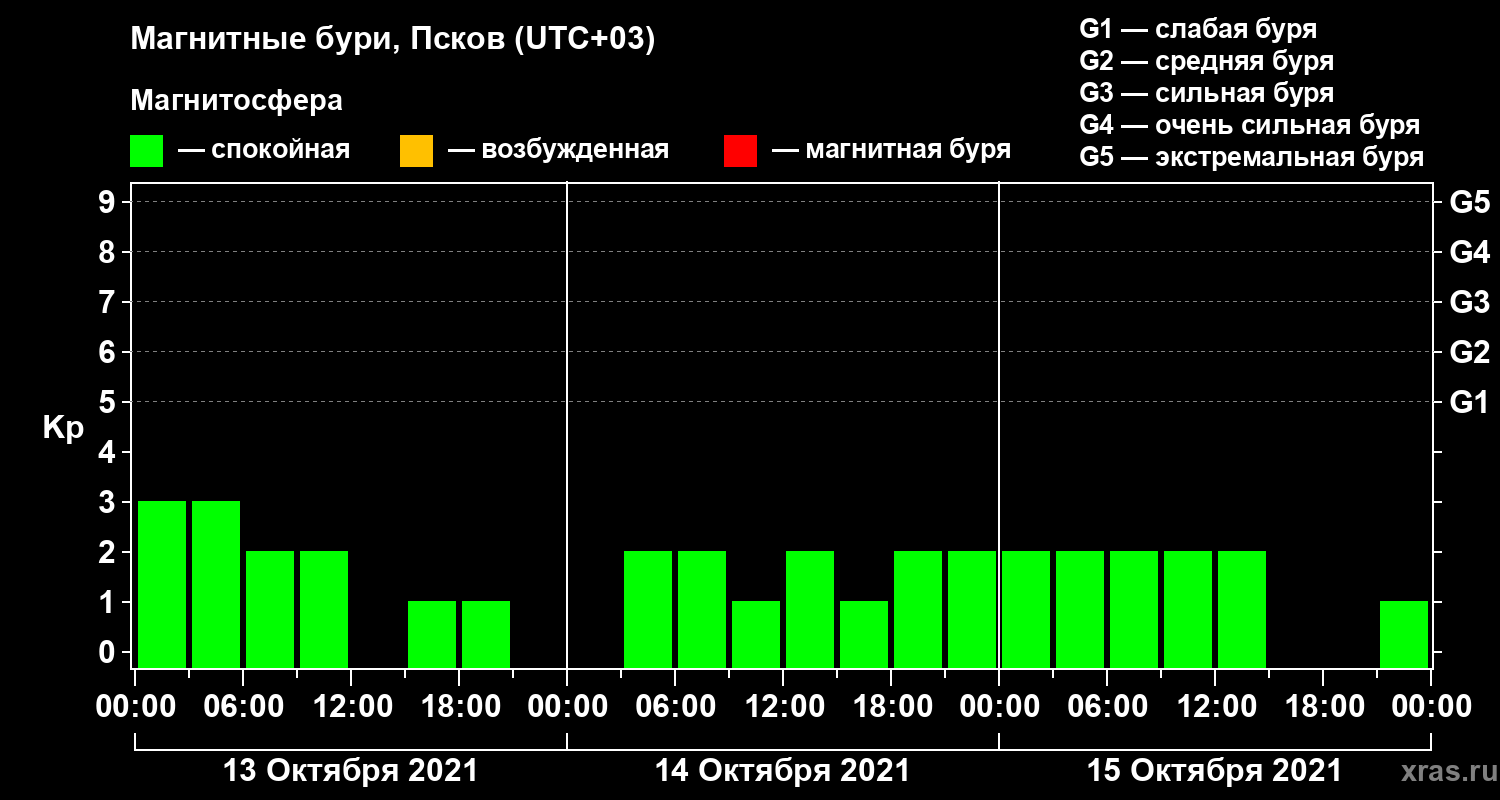Click the 18:00 time label under 13 October

459,707
